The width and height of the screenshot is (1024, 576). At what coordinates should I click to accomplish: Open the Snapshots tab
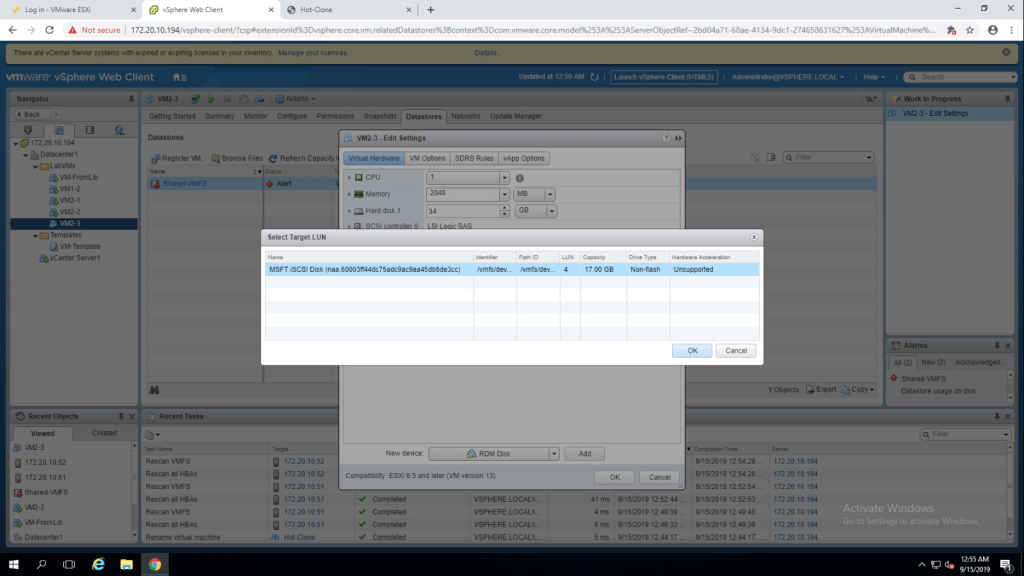point(380,116)
